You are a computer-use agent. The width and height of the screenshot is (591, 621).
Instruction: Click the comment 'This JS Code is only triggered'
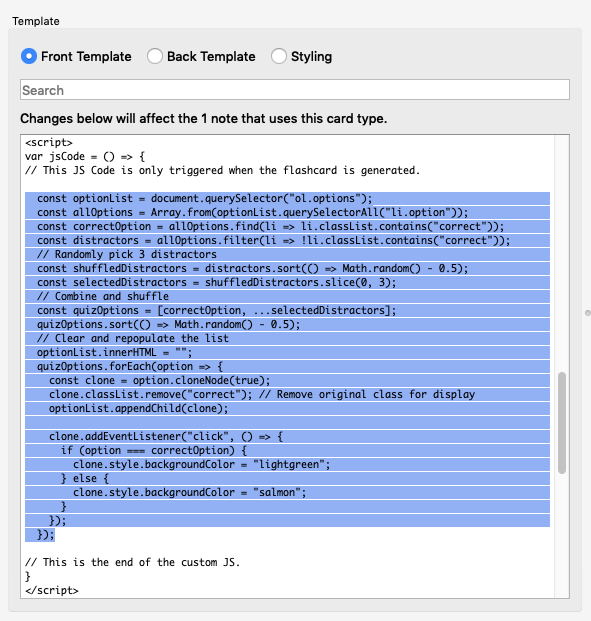(222, 170)
